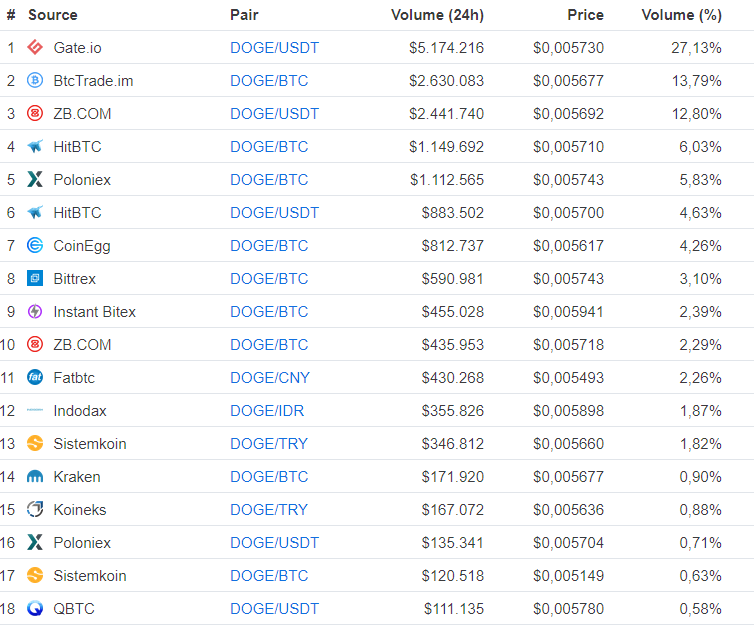Click the Indodax logo icon

point(35,410)
